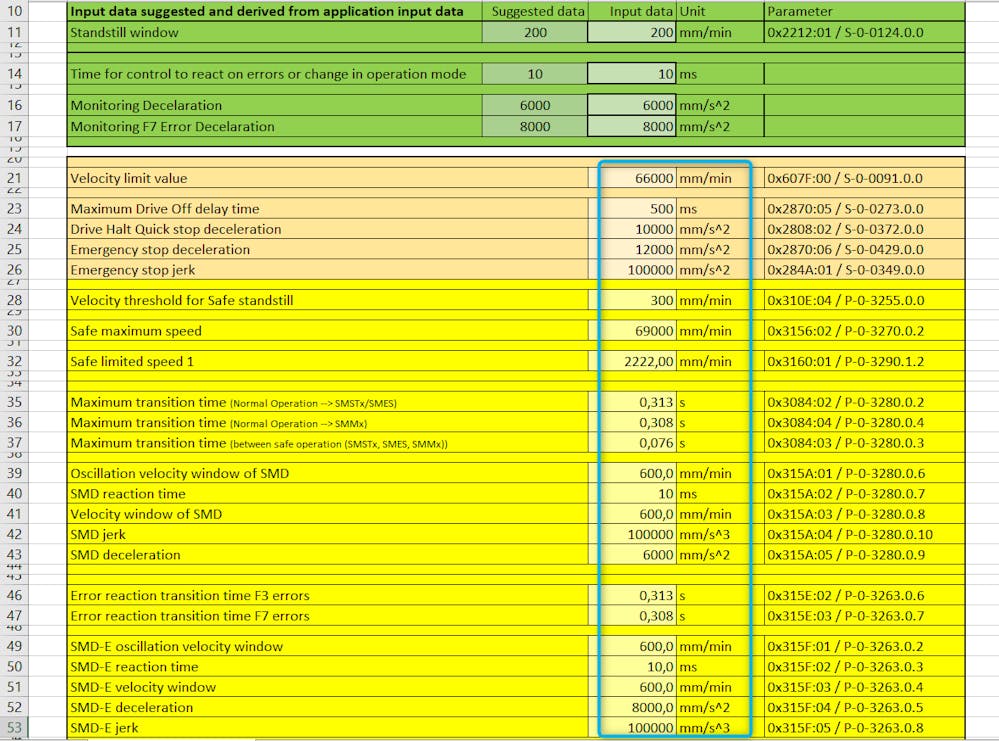This screenshot has width=999, height=741.
Task: Select row header 21
Action: click(14, 178)
